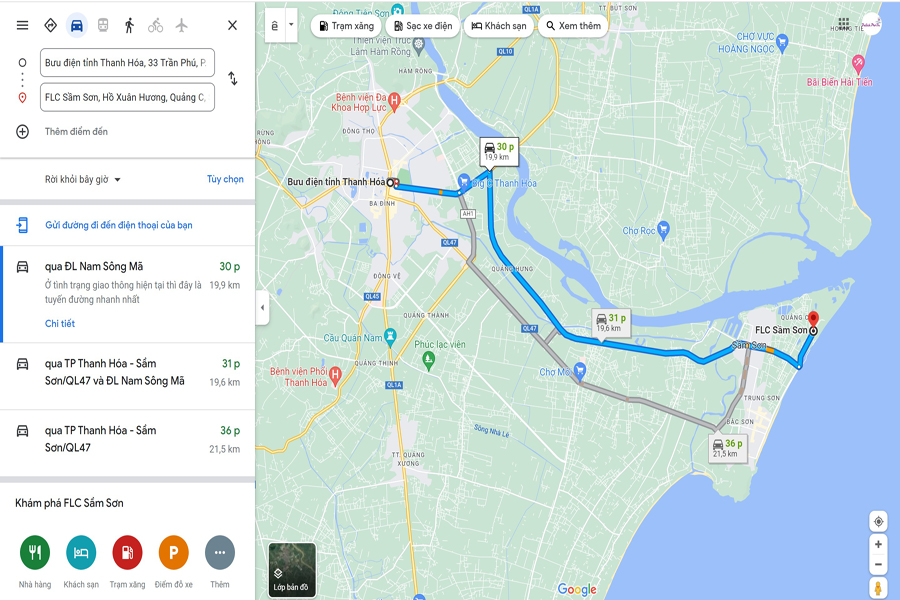This screenshot has width=900, height=600.
Task: Select the flight travel mode
Action: (x=181, y=25)
